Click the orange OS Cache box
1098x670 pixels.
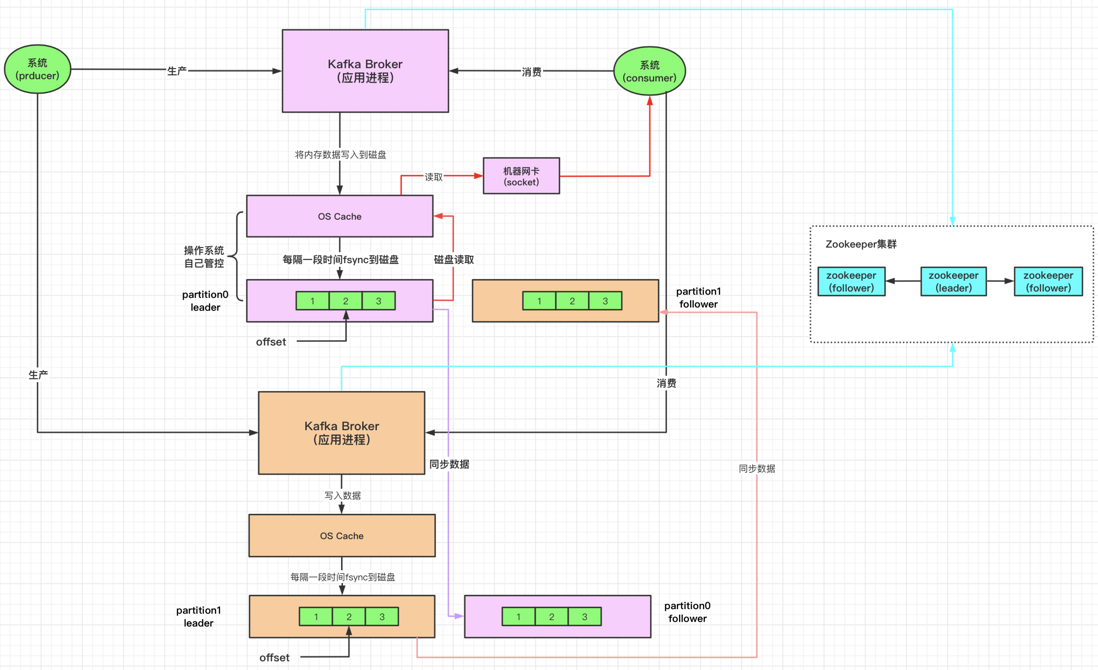click(x=342, y=536)
